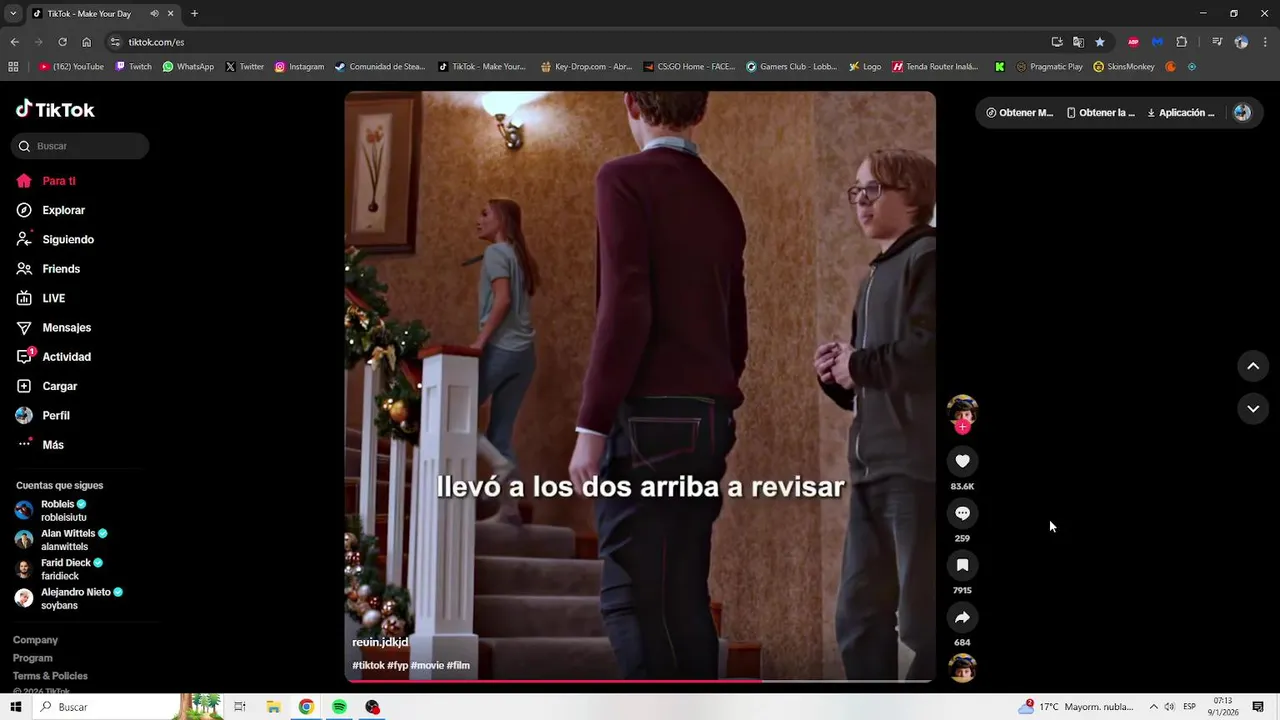This screenshot has width=1280, height=720.
Task: Open comments on the video
Action: coord(962,513)
